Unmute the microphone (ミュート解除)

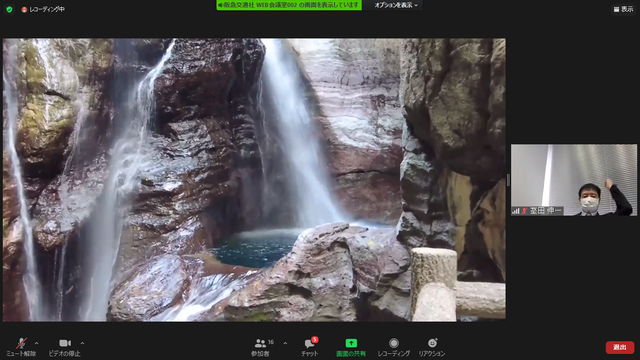(21, 347)
